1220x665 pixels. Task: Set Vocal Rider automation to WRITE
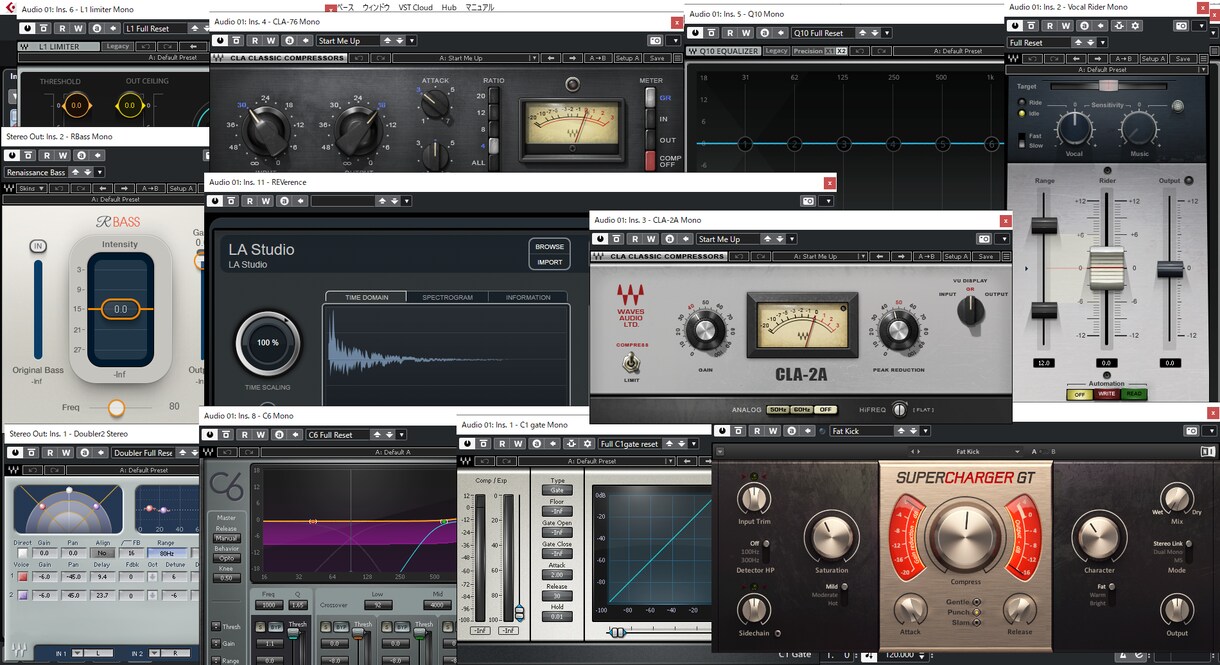[x=1106, y=395]
